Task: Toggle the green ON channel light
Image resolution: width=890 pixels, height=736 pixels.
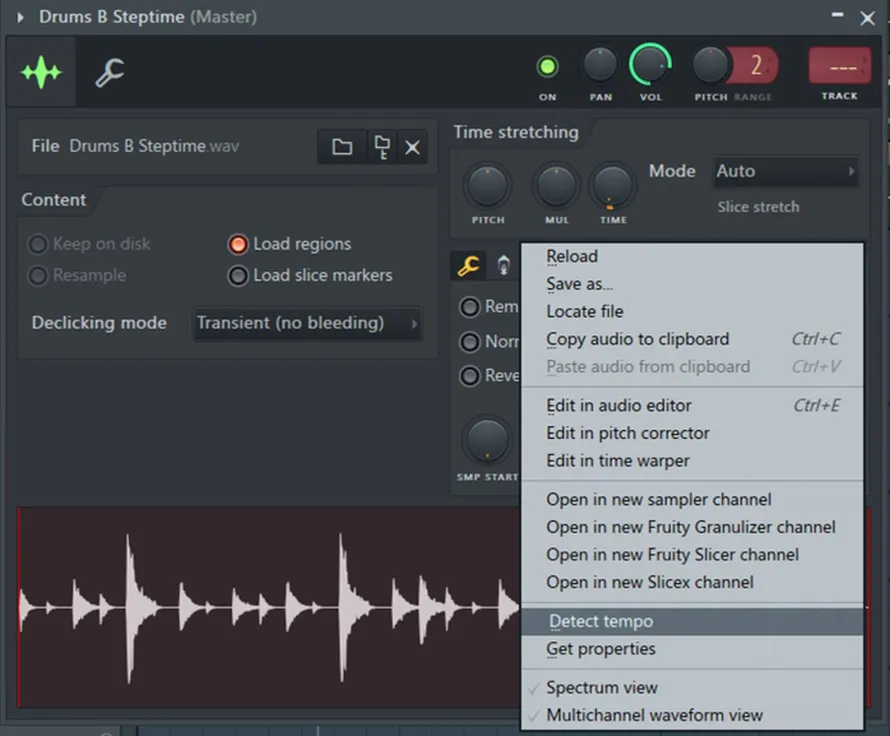Action: (x=547, y=67)
